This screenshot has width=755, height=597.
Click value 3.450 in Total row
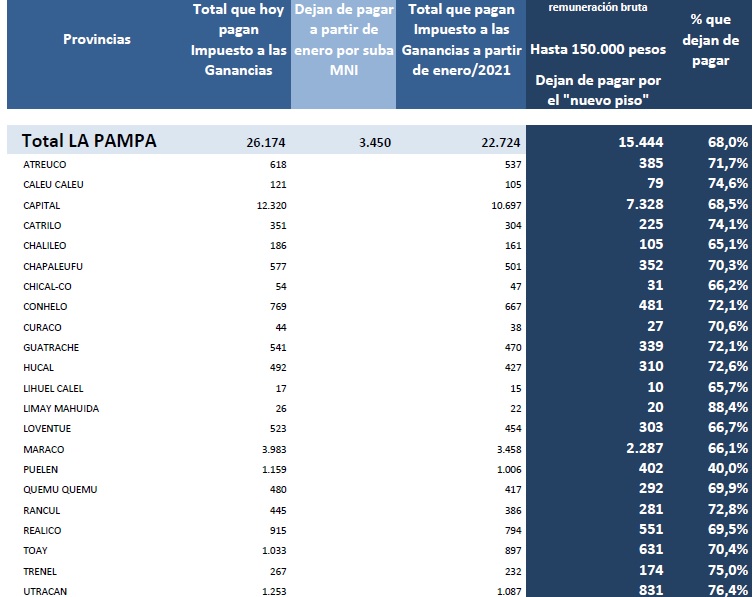375,143
